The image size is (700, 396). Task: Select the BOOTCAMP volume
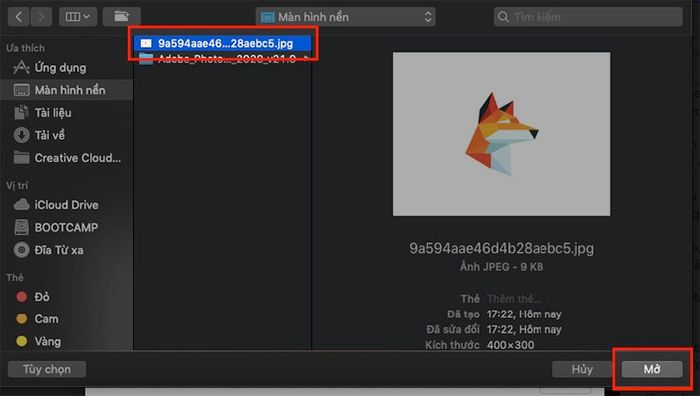[x=67, y=227]
